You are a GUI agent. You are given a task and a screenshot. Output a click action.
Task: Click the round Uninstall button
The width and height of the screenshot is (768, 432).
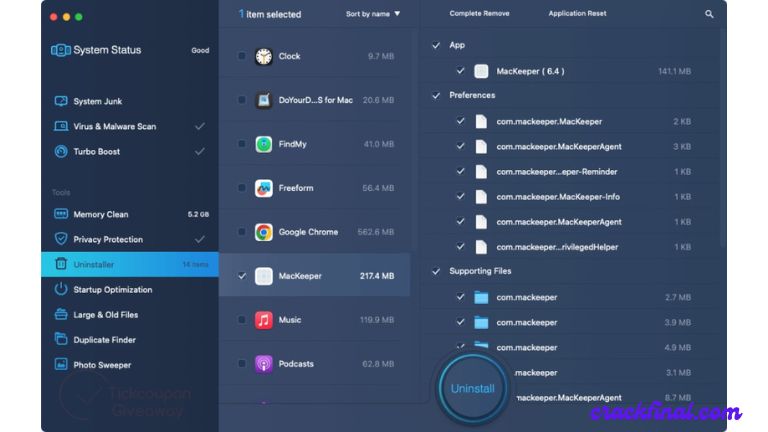(x=472, y=388)
